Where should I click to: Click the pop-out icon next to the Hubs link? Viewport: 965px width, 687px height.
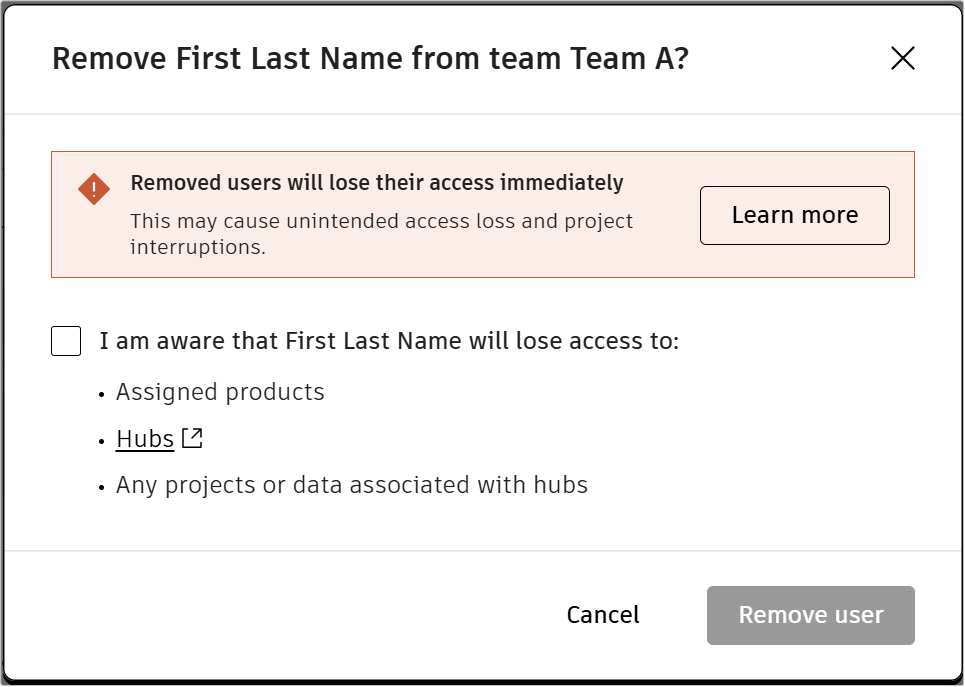click(x=192, y=436)
